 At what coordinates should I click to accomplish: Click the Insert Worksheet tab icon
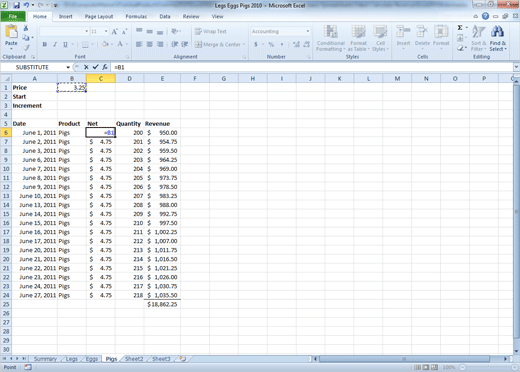182,359
